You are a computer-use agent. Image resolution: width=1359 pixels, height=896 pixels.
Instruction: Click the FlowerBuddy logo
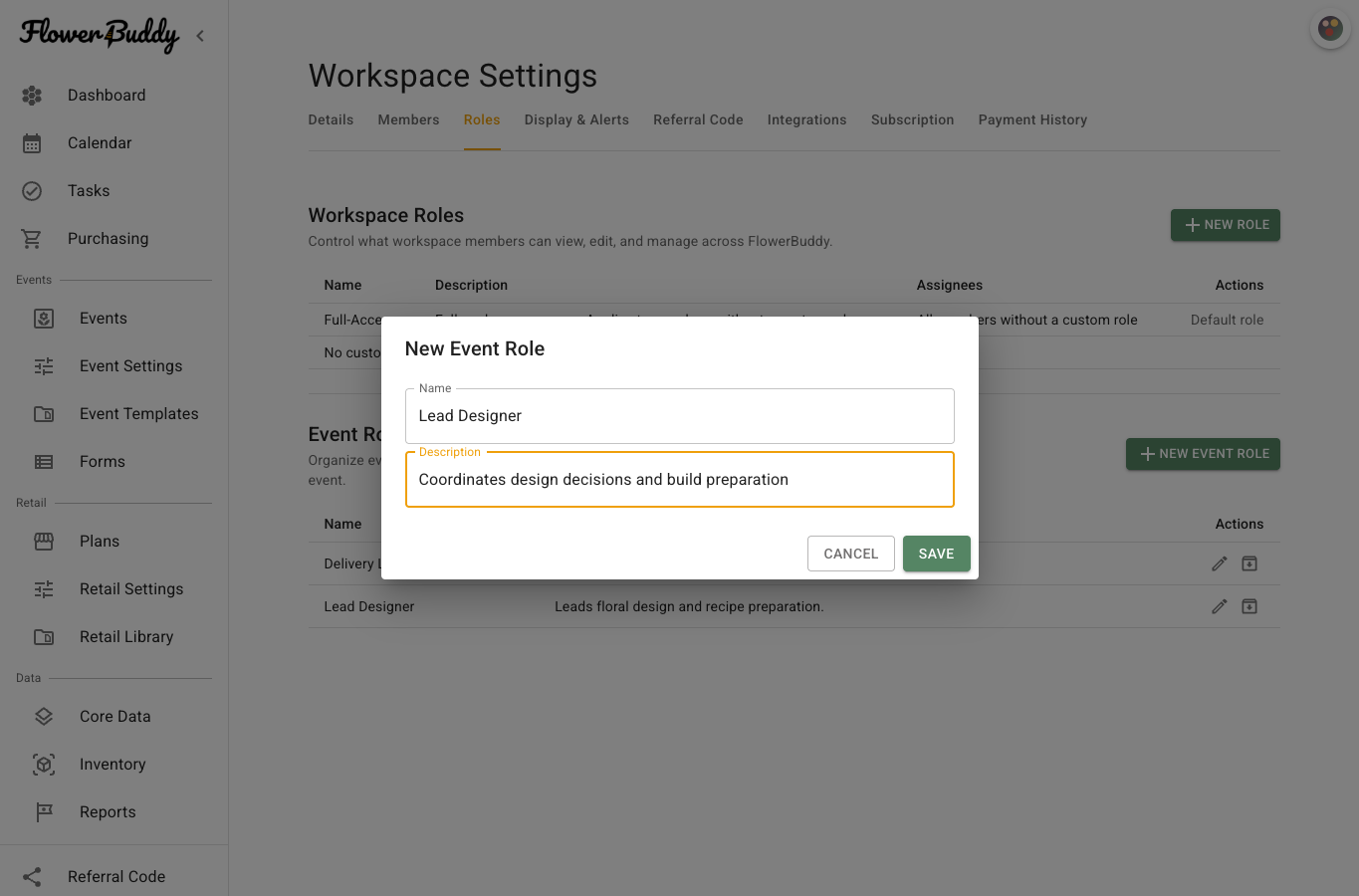pyautogui.click(x=100, y=35)
